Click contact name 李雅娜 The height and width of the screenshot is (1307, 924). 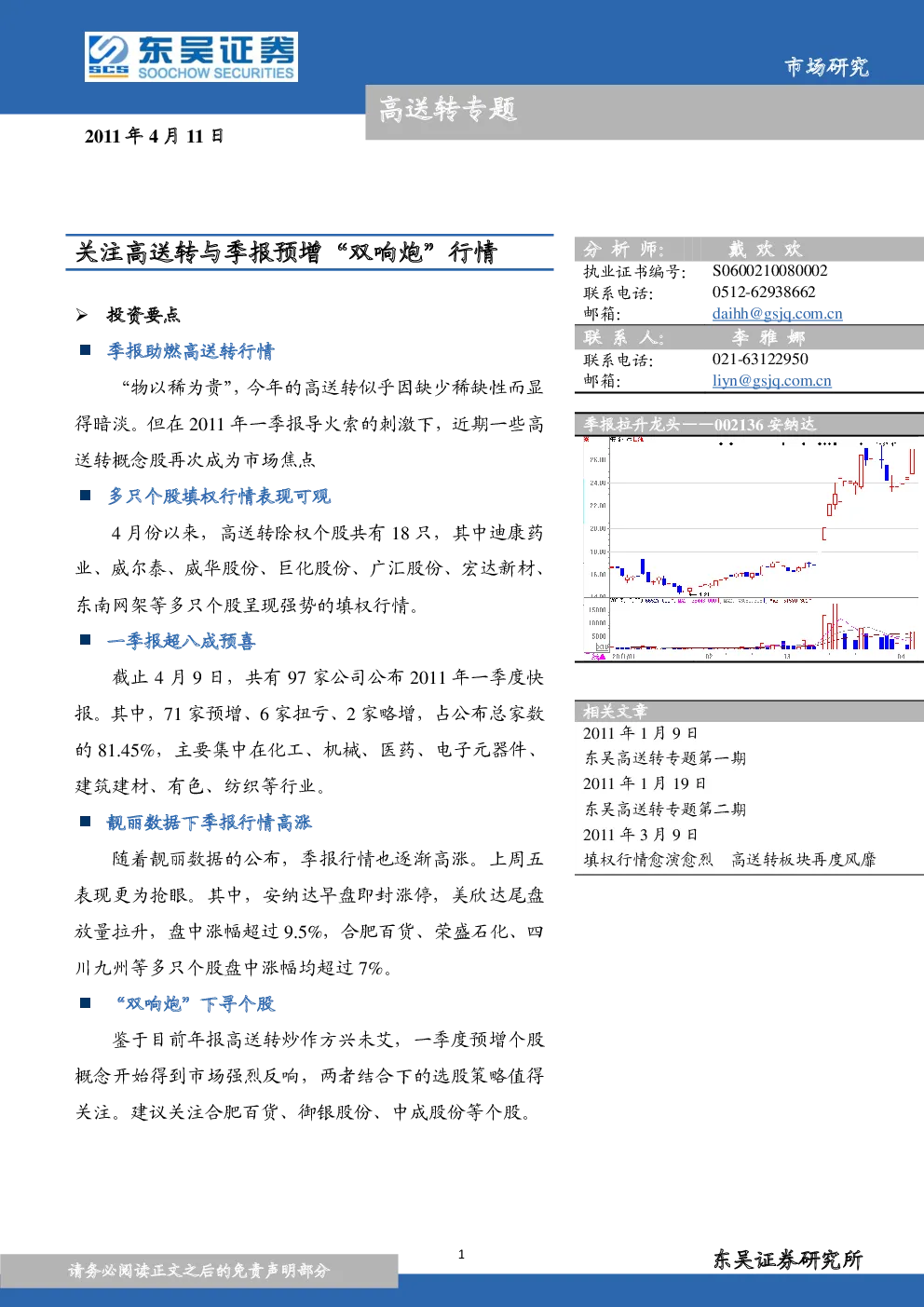point(768,337)
